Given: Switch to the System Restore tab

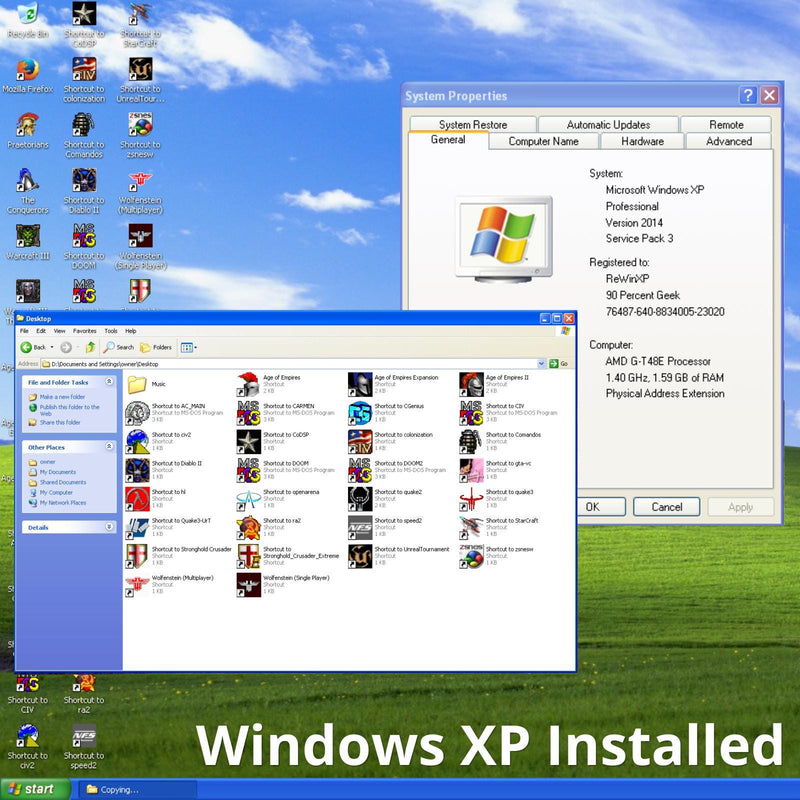Looking at the screenshot, I should click(x=473, y=124).
